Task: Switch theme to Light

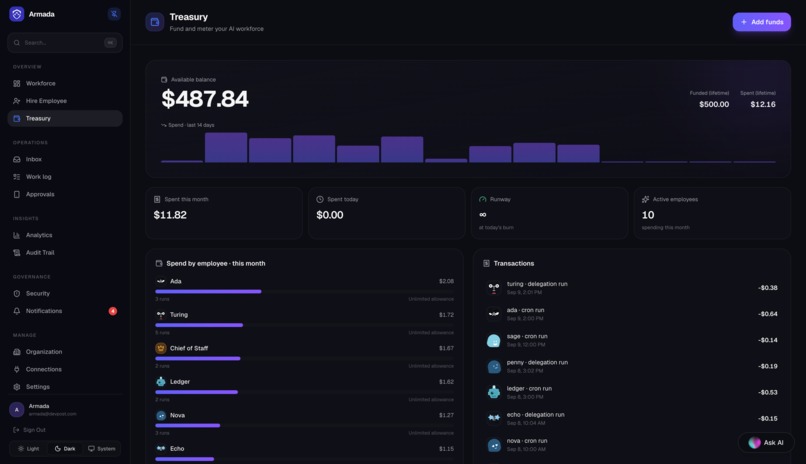Action: coord(28,449)
